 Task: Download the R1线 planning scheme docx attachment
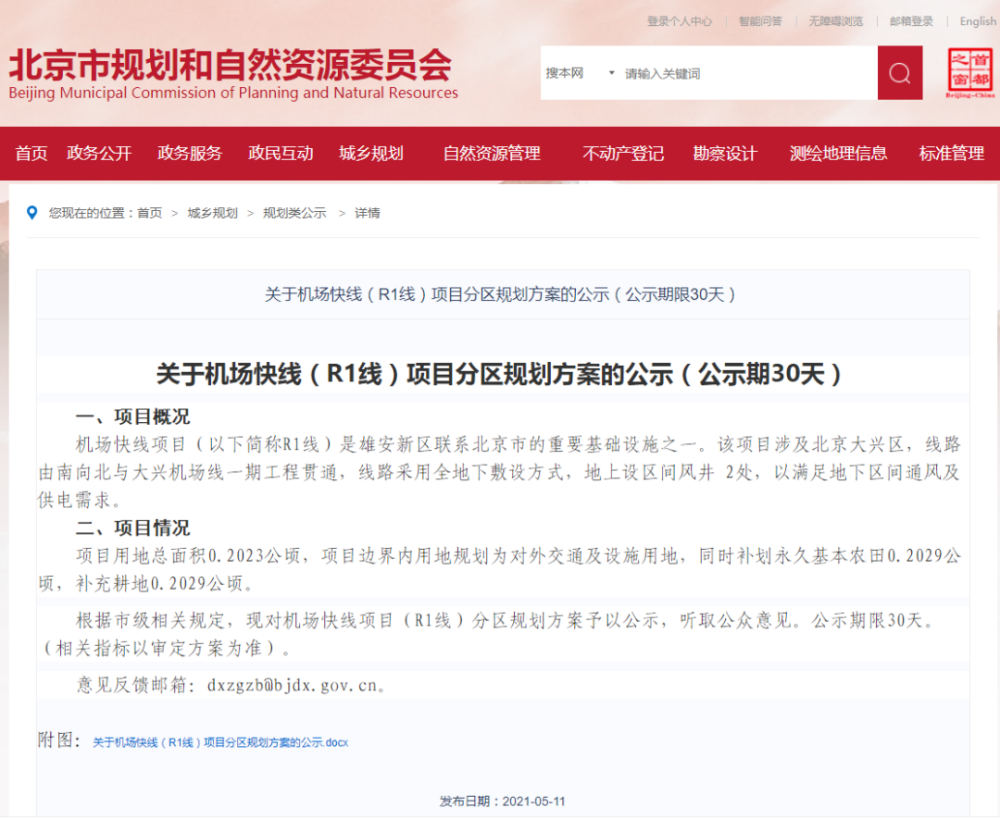tap(222, 742)
